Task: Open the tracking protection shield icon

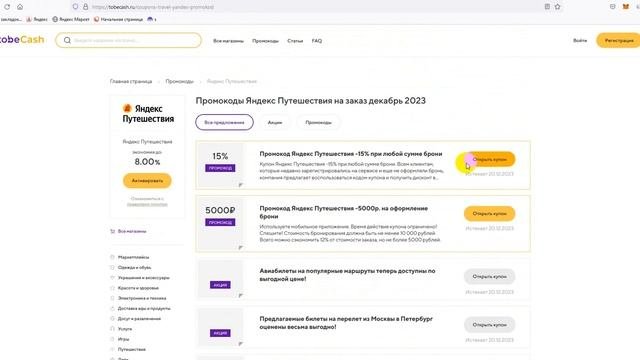Action: click(75, 7)
